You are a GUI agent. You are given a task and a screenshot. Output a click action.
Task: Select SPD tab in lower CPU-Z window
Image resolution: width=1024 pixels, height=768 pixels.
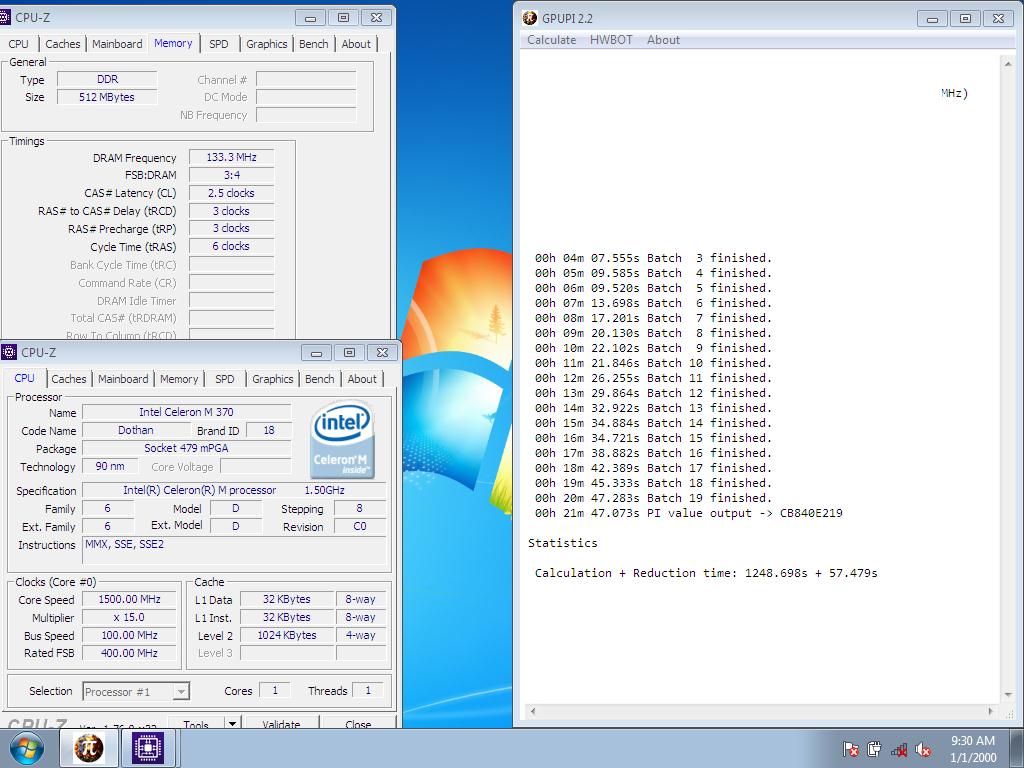tap(225, 379)
